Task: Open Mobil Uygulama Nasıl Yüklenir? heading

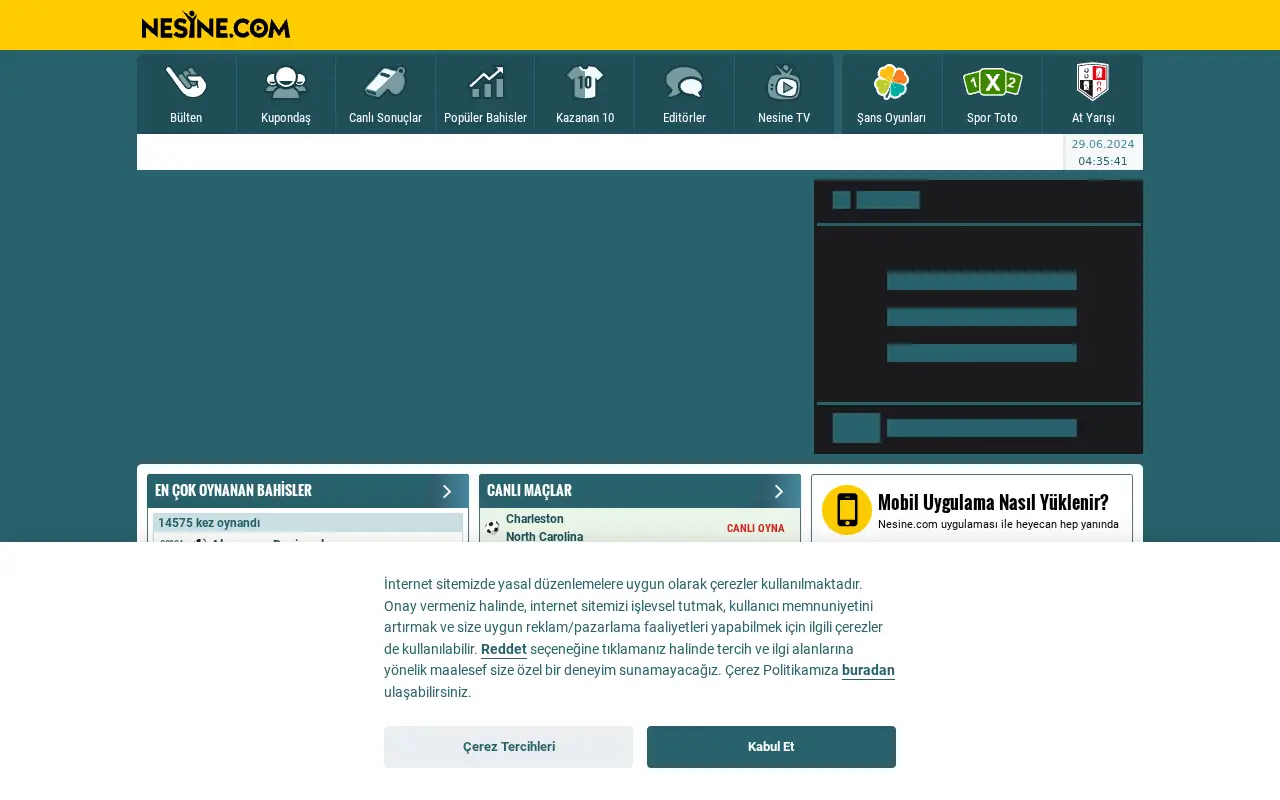Action: (x=993, y=502)
